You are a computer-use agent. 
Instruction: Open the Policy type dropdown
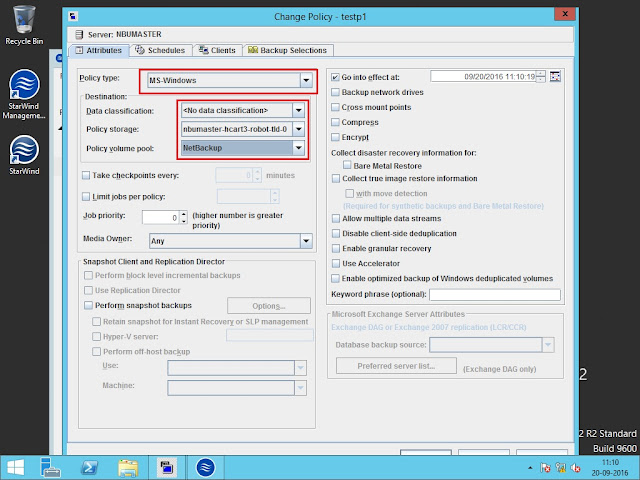306,80
